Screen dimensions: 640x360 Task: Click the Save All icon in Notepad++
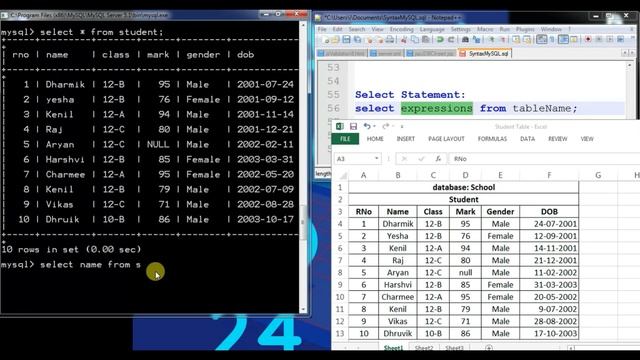click(357, 40)
